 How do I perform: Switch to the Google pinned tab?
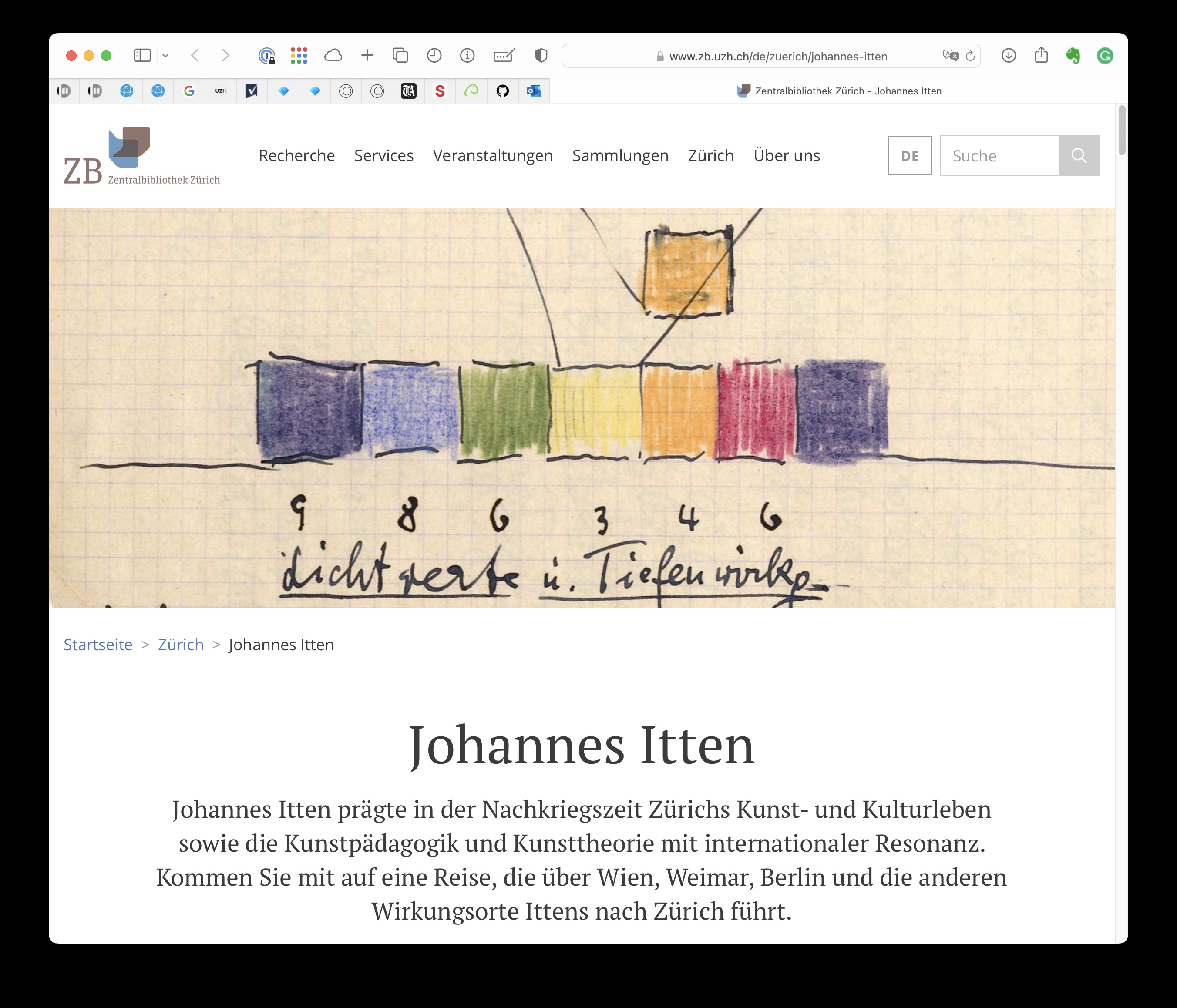[x=189, y=91]
